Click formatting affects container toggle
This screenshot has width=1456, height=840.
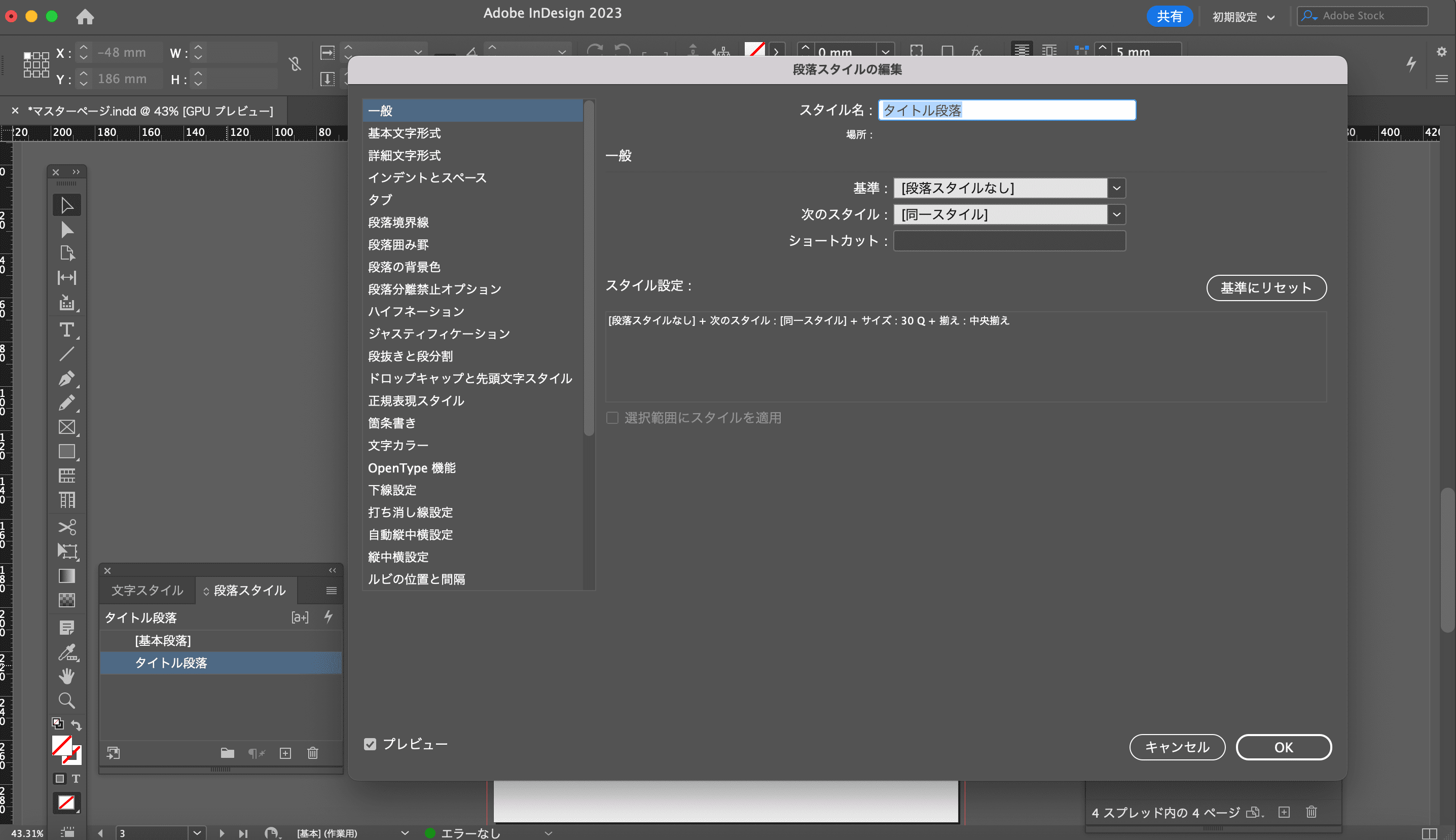(x=59, y=778)
